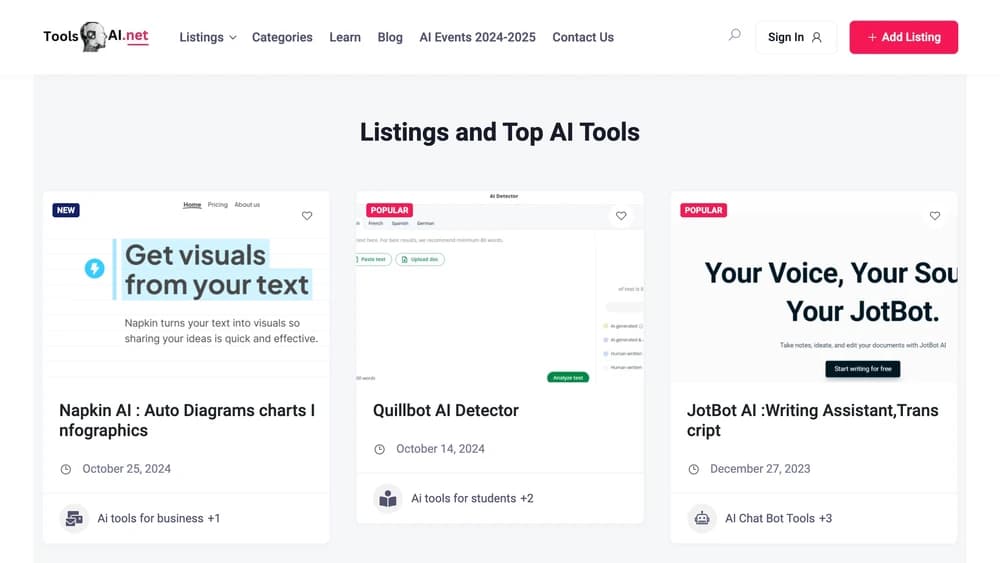Favorite the Quillbot AI Detector heart
1000x563 pixels.
pos(621,216)
